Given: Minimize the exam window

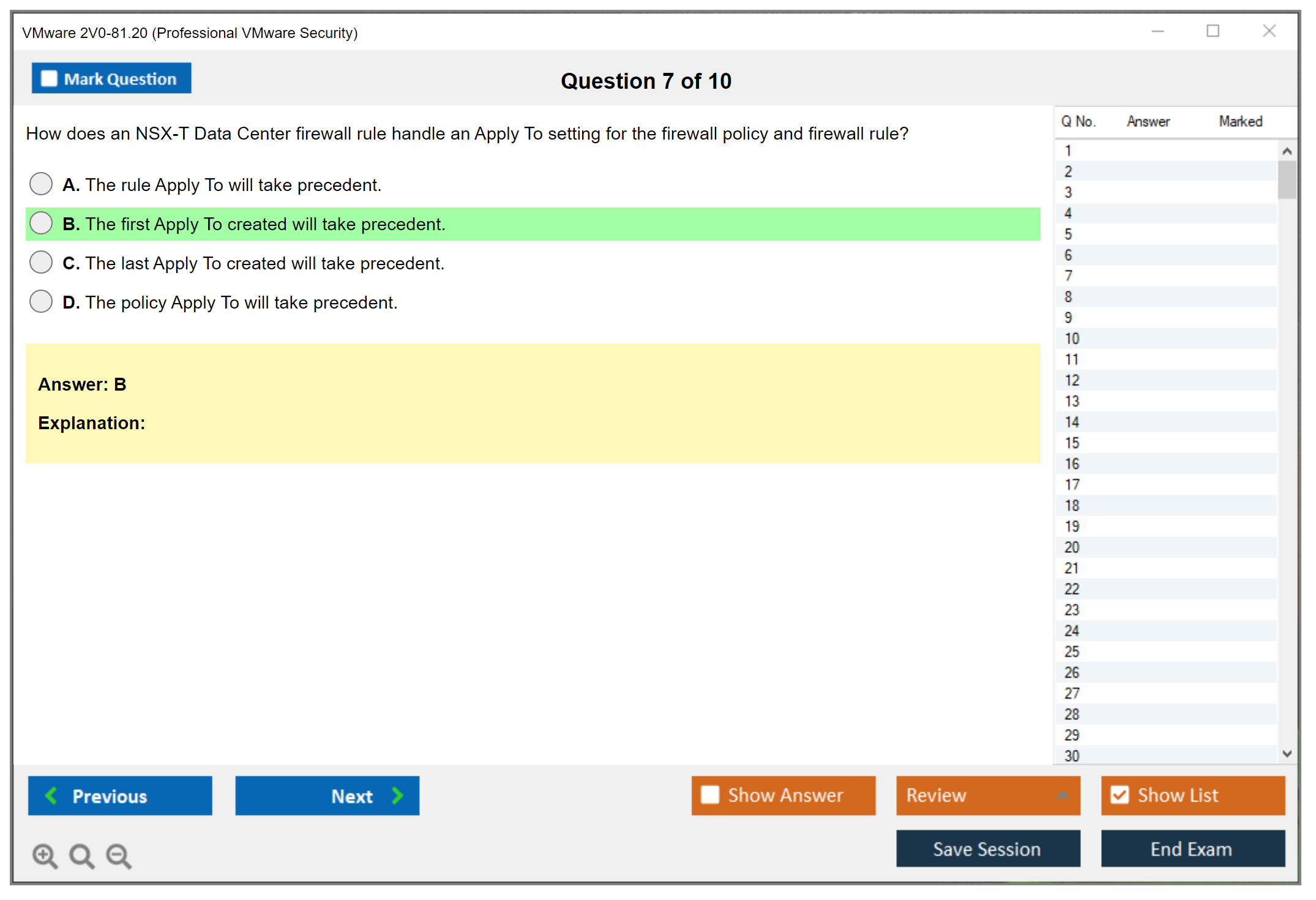Looking at the screenshot, I should point(1157,31).
